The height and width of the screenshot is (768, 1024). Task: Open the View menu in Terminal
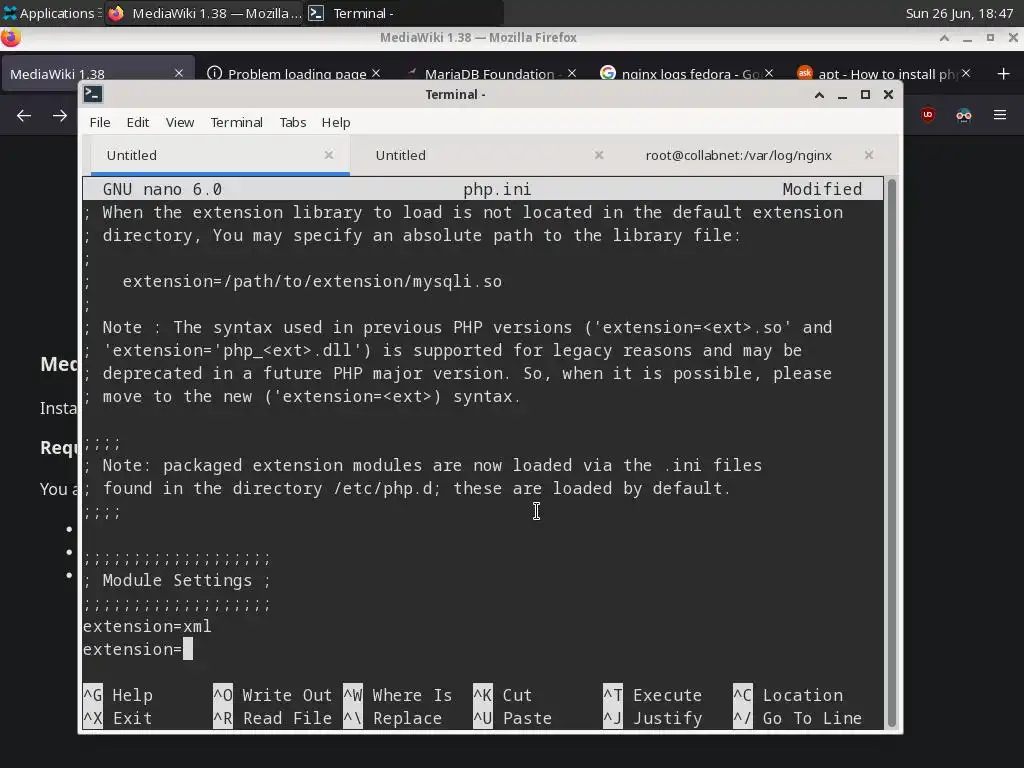[180, 122]
